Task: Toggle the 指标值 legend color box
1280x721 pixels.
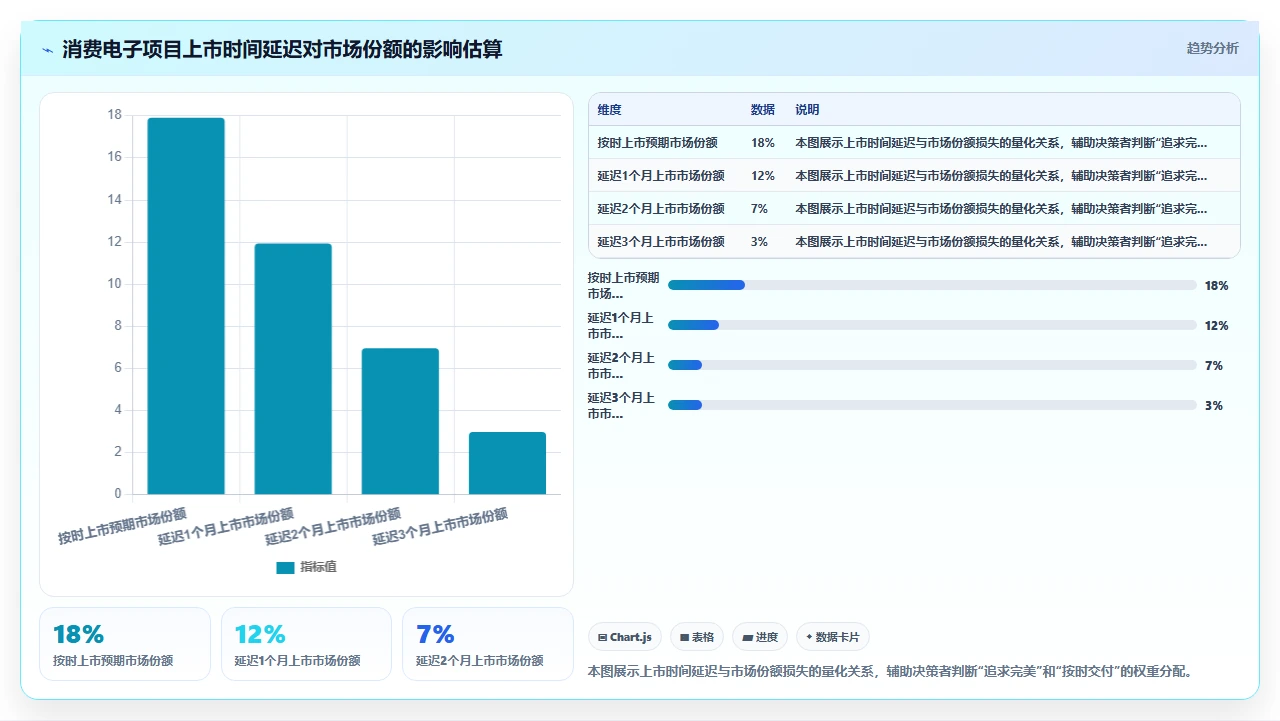Action: click(285, 567)
